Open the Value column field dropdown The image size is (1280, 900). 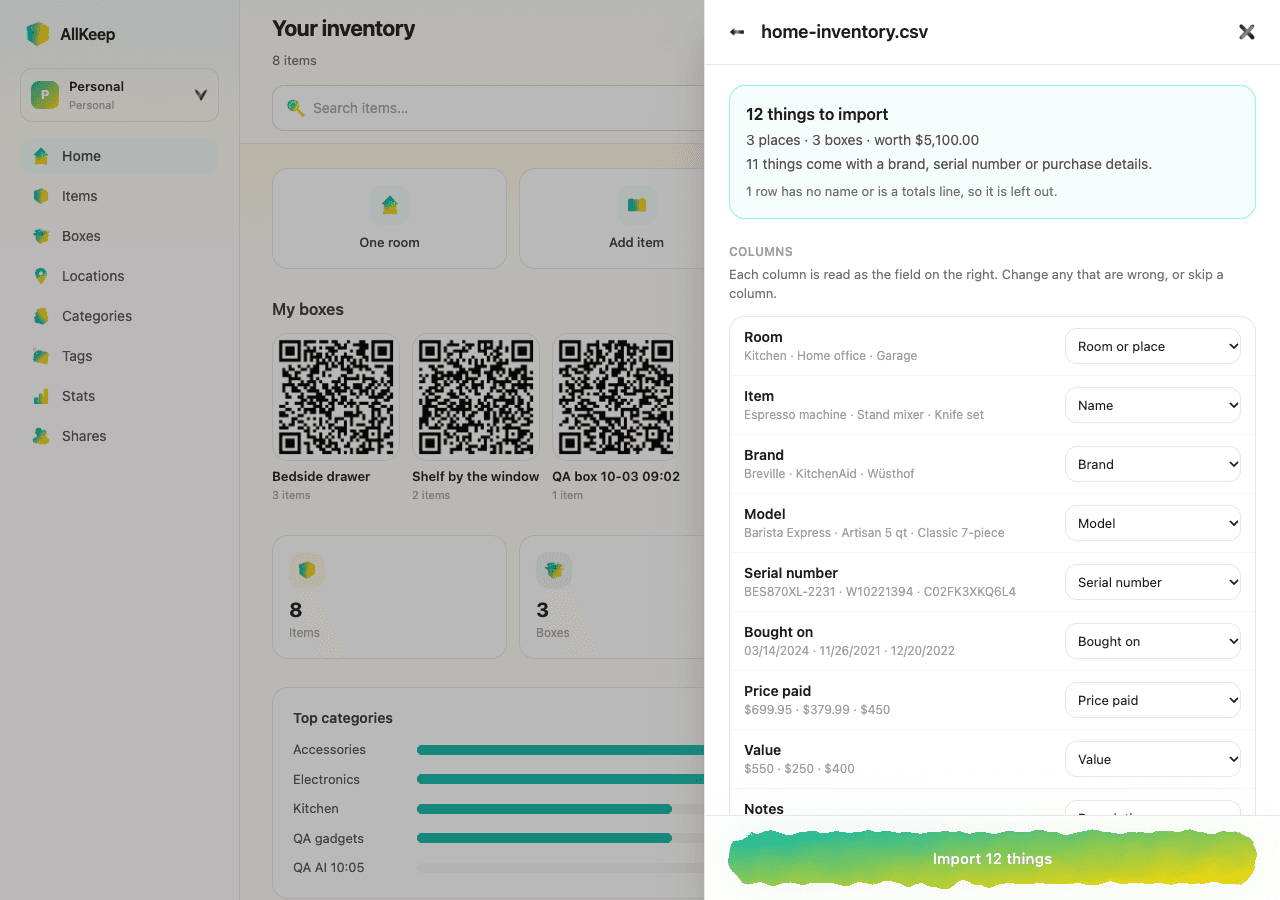1153,759
